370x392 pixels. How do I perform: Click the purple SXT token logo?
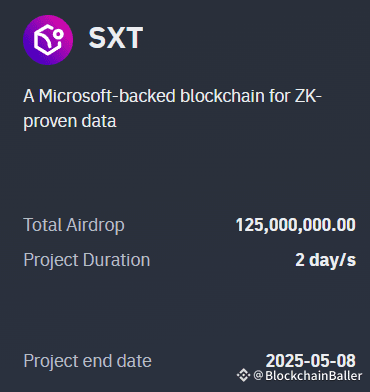click(48, 40)
